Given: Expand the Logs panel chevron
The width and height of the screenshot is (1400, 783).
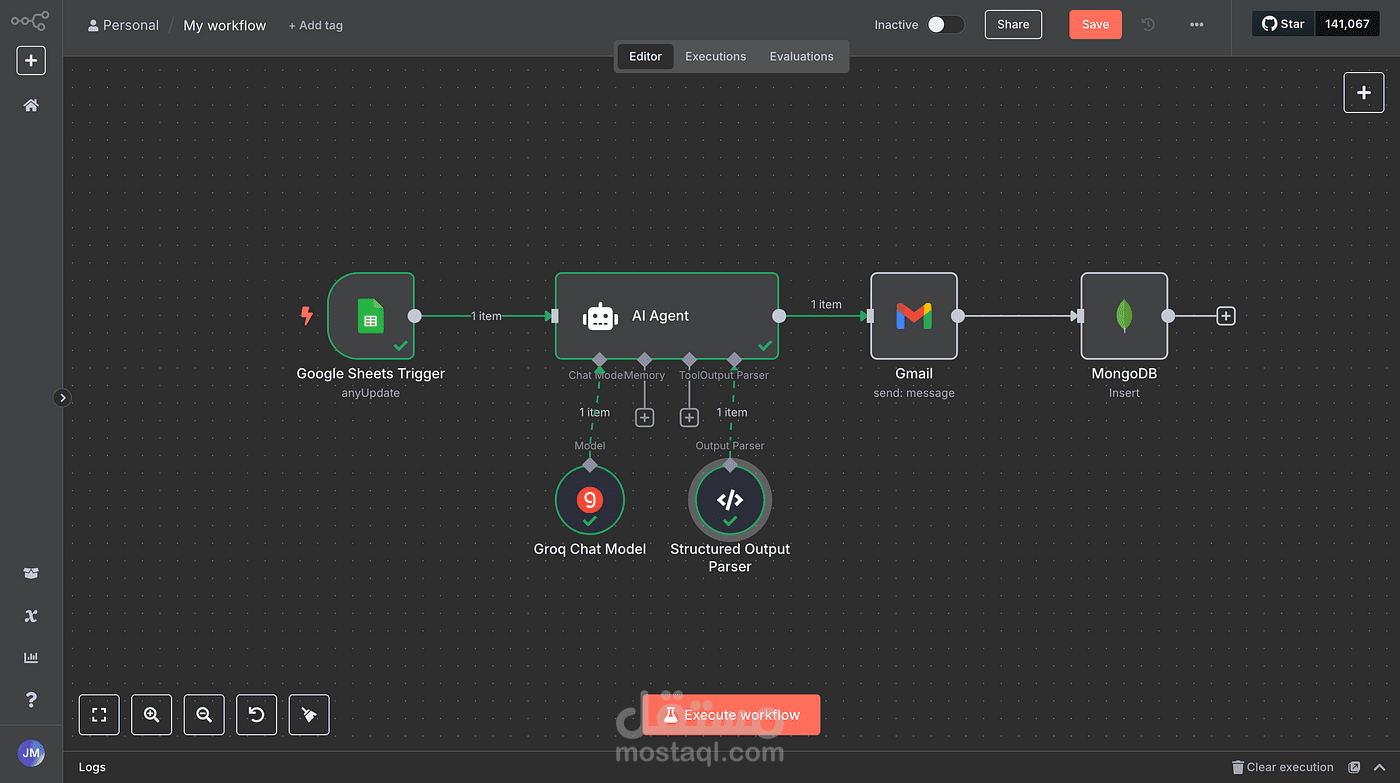Looking at the screenshot, I should pyautogui.click(x=1380, y=767).
